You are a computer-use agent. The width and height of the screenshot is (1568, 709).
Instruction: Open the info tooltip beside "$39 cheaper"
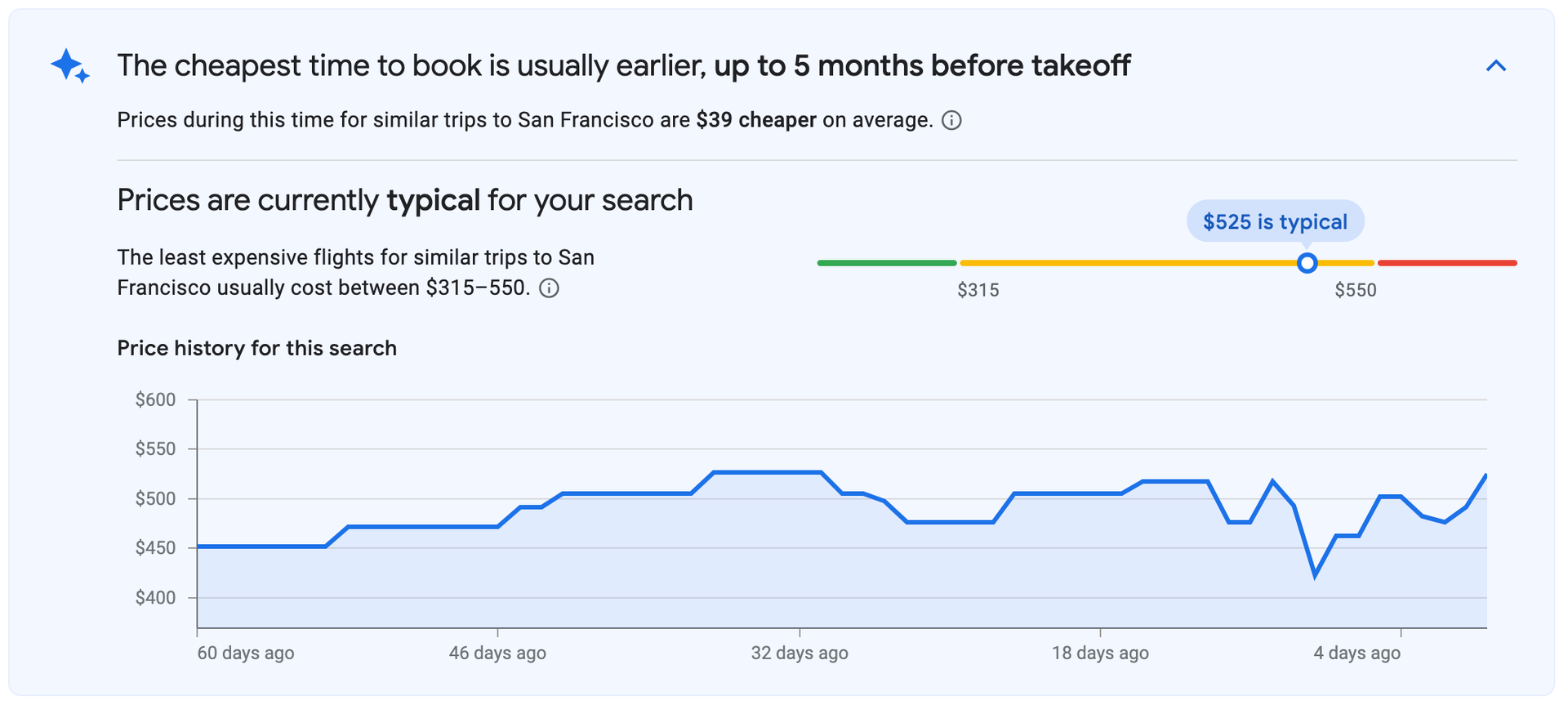(951, 120)
